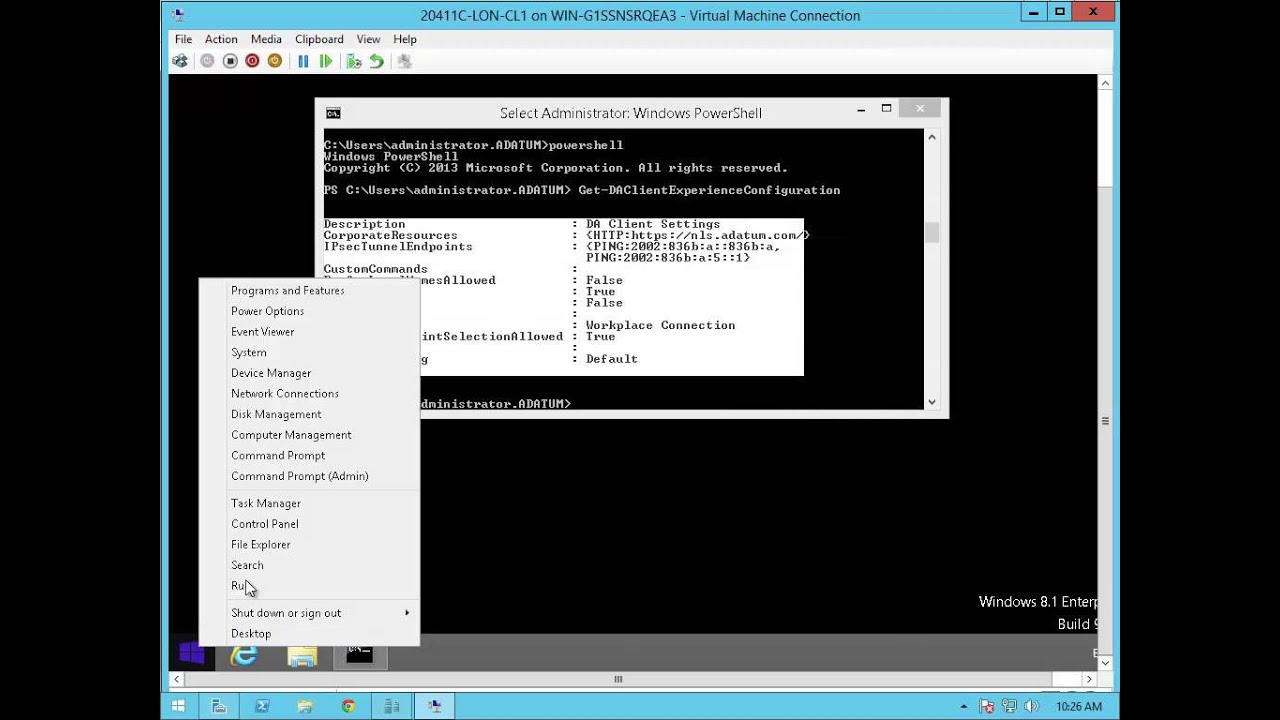
Task: Open Control Panel from the menu
Action: (x=309, y=524)
